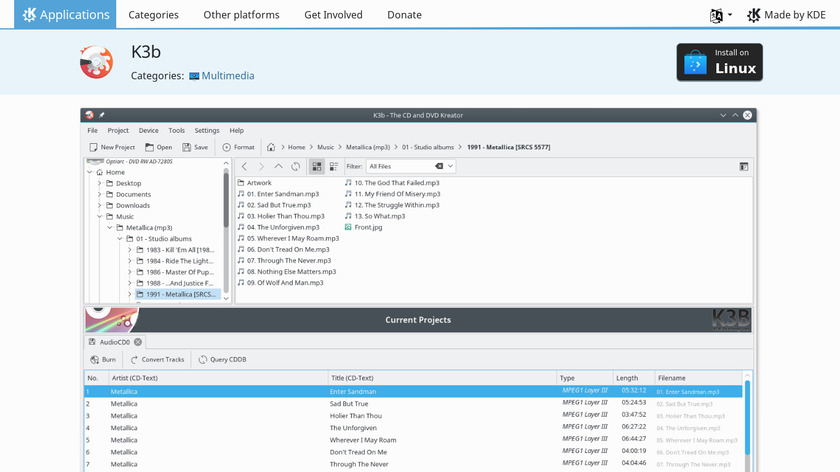Collapse the Home tree node
The height and width of the screenshot is (472, 840).
(89, 172)
